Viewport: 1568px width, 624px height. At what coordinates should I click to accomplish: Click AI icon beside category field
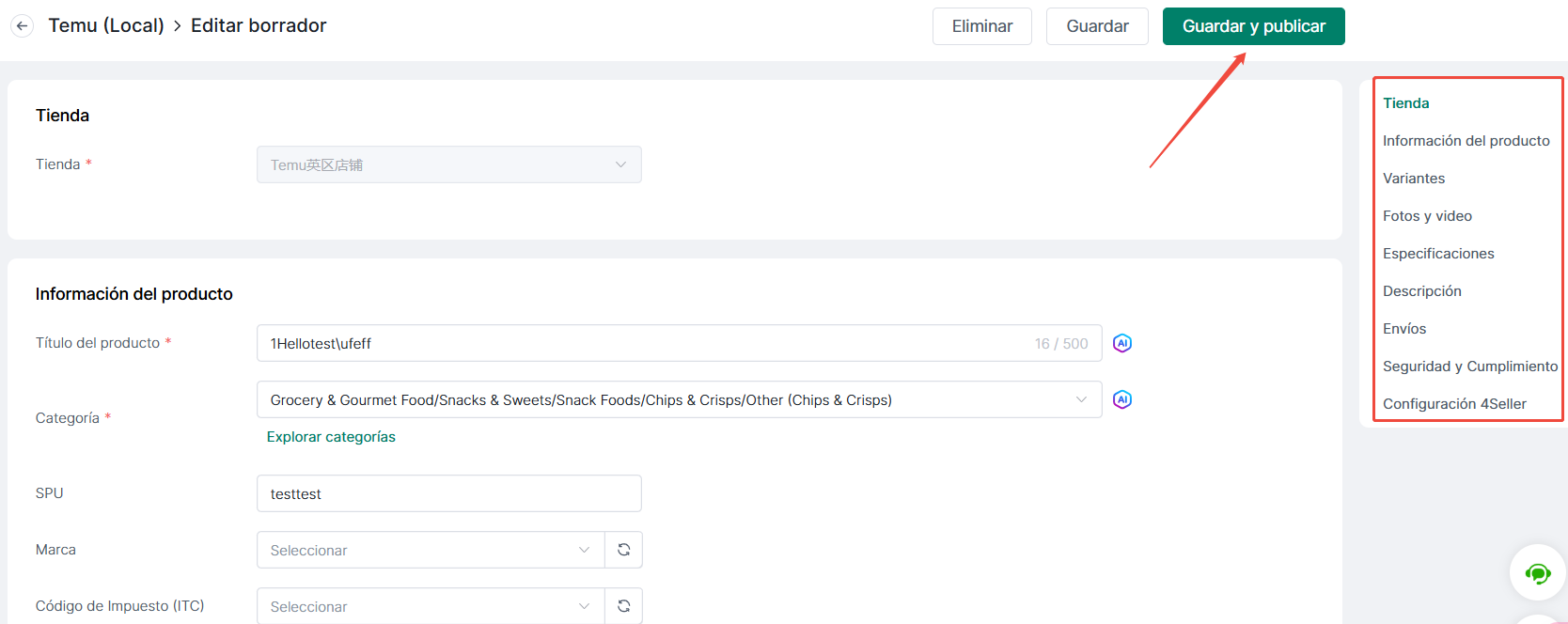(x=1121, y=399)
